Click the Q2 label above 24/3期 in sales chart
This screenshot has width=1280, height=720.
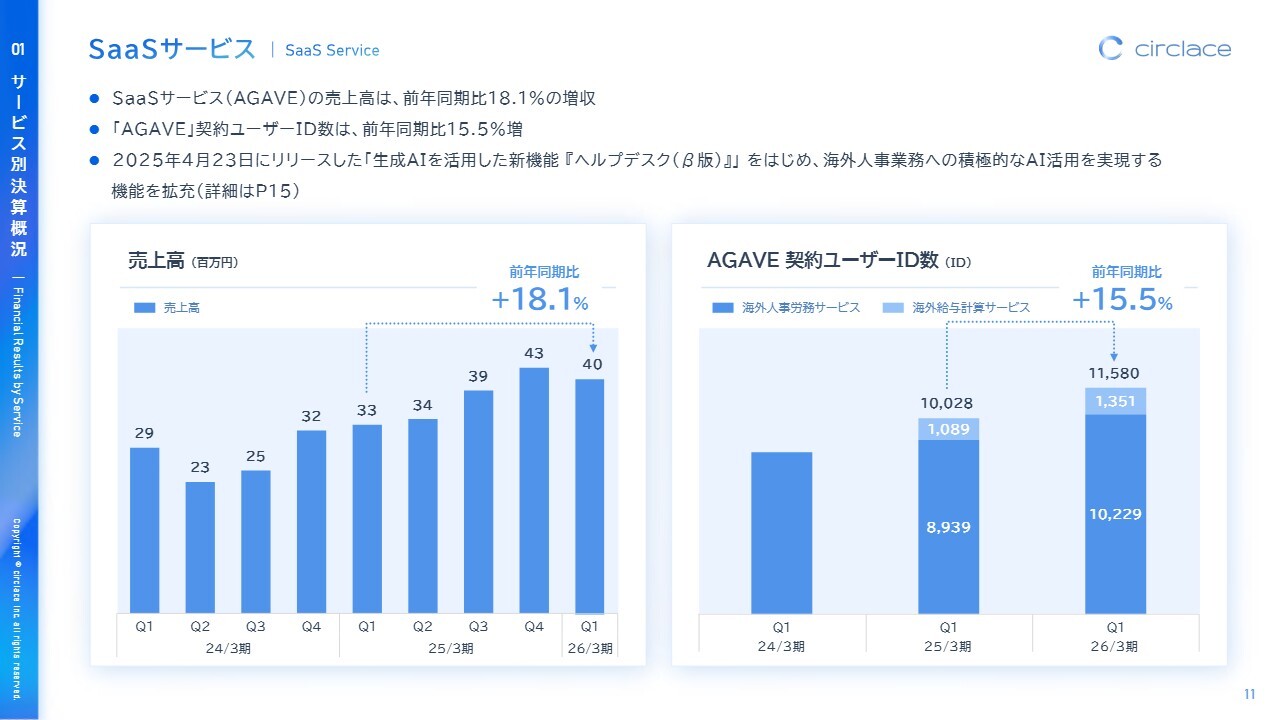pyautogui.click(x=200, y=627)
